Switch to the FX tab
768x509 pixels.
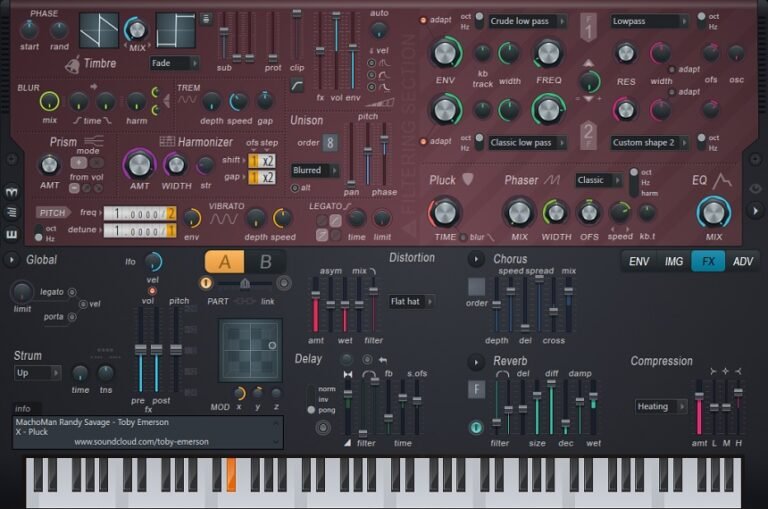point(708,262)
